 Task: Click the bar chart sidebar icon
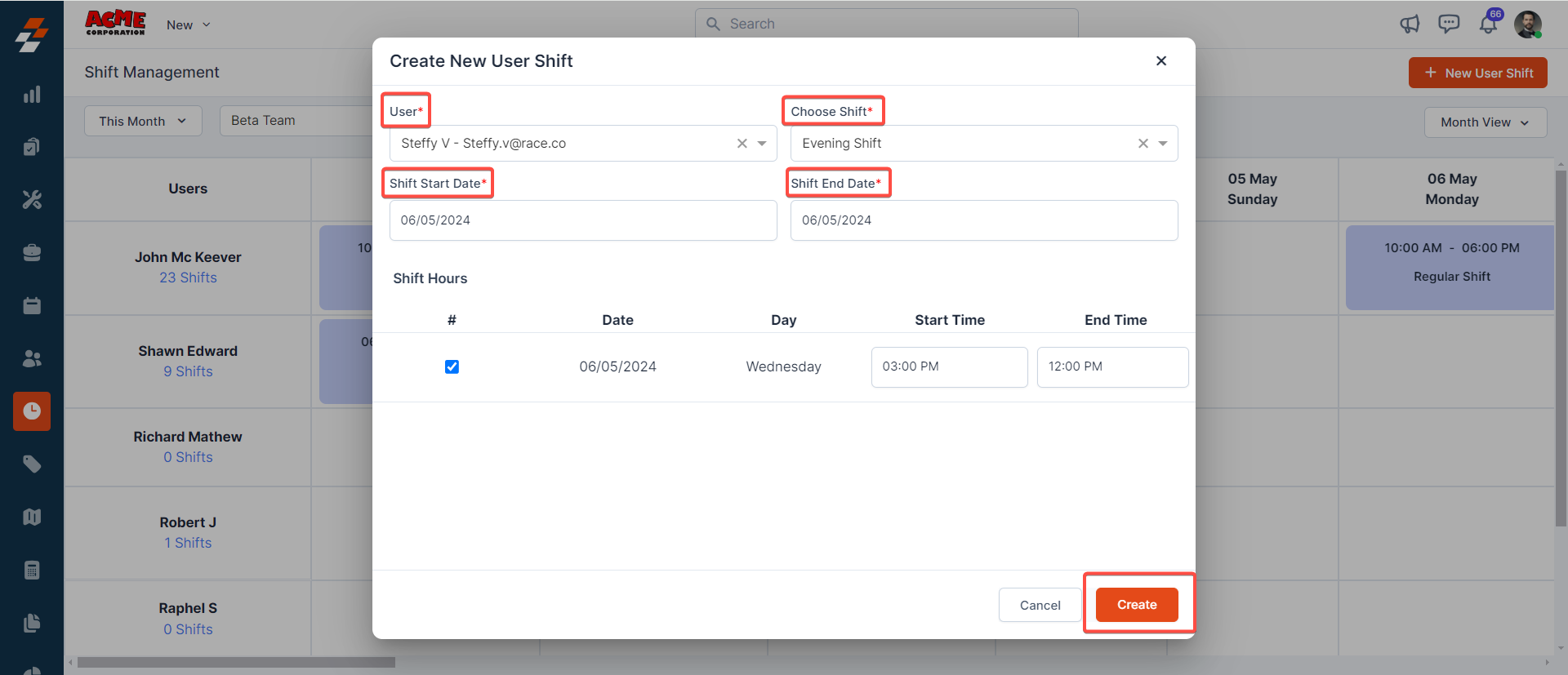[x=32, y=95]
